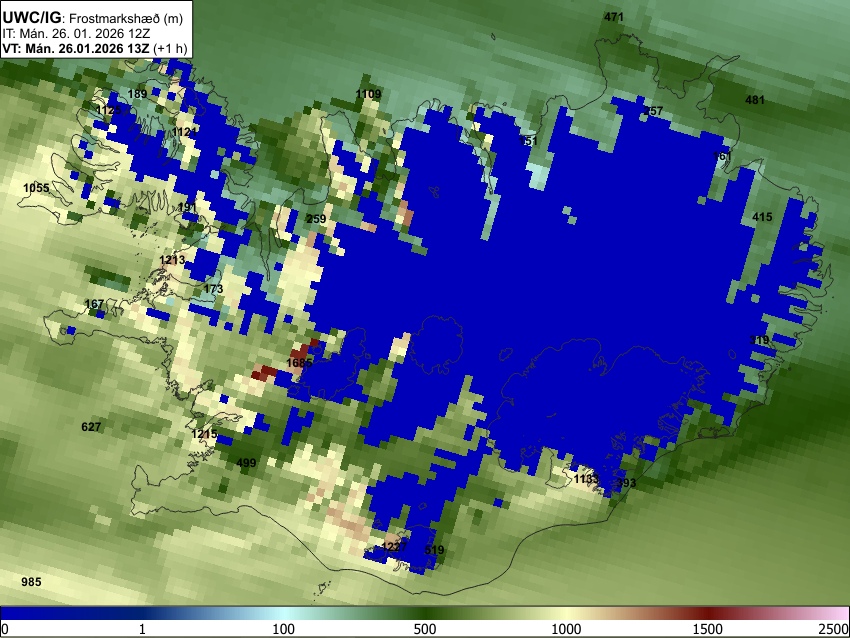Click the map value 151

528,141
